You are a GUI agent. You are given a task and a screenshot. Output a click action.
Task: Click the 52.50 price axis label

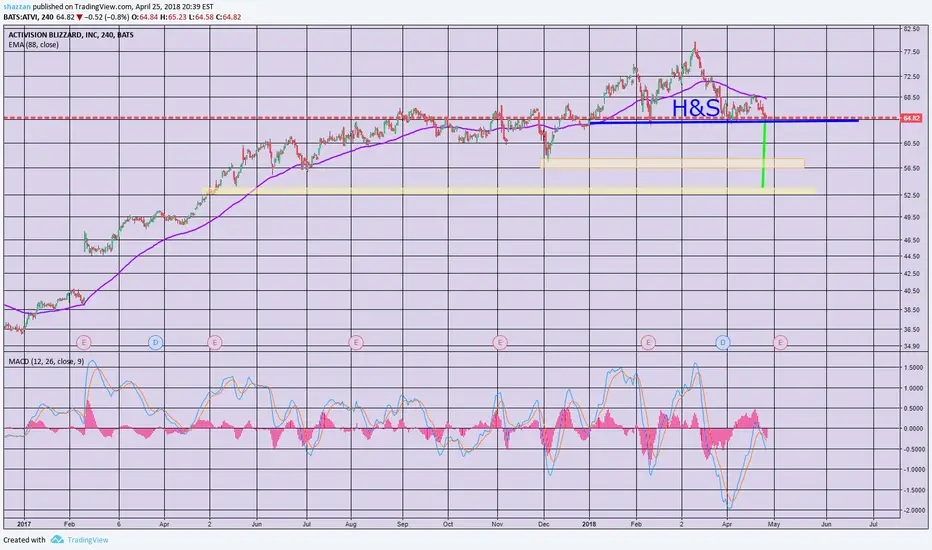[x=911, y=195]
